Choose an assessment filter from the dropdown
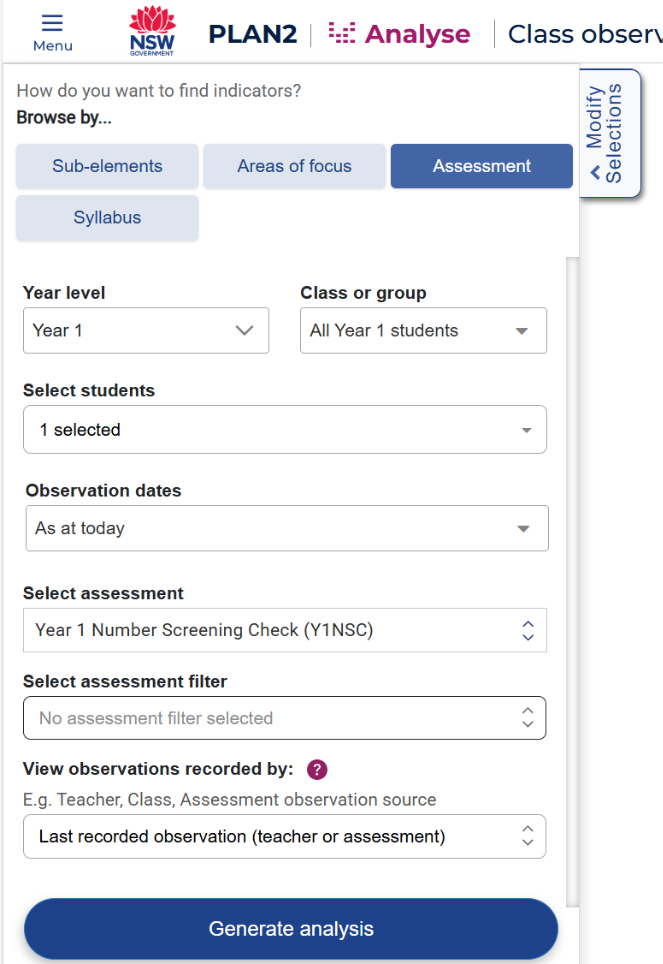The width and height of the screenshot is (663, 964). [x=285, y=718]
